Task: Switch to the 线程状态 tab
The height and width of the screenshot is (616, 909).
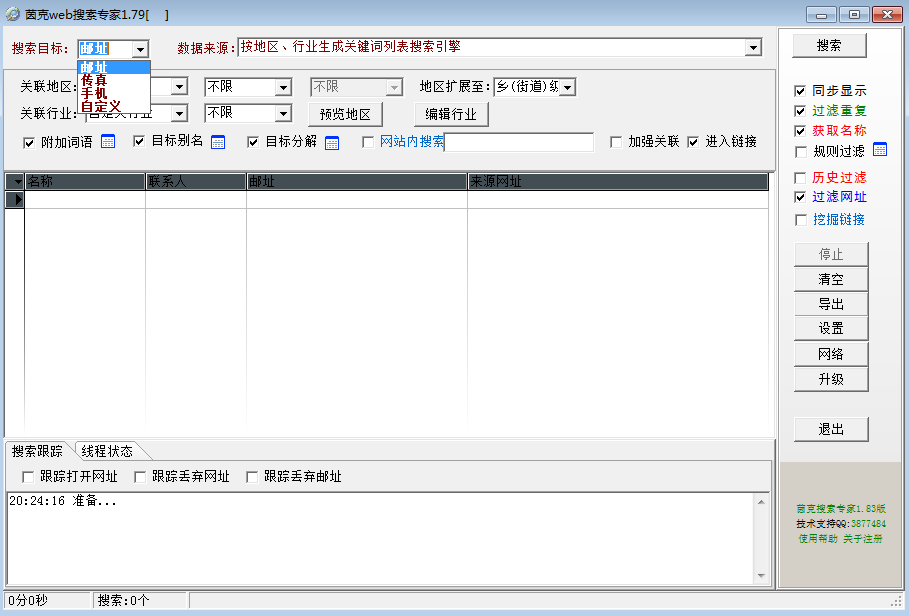Action: (107, 451)
